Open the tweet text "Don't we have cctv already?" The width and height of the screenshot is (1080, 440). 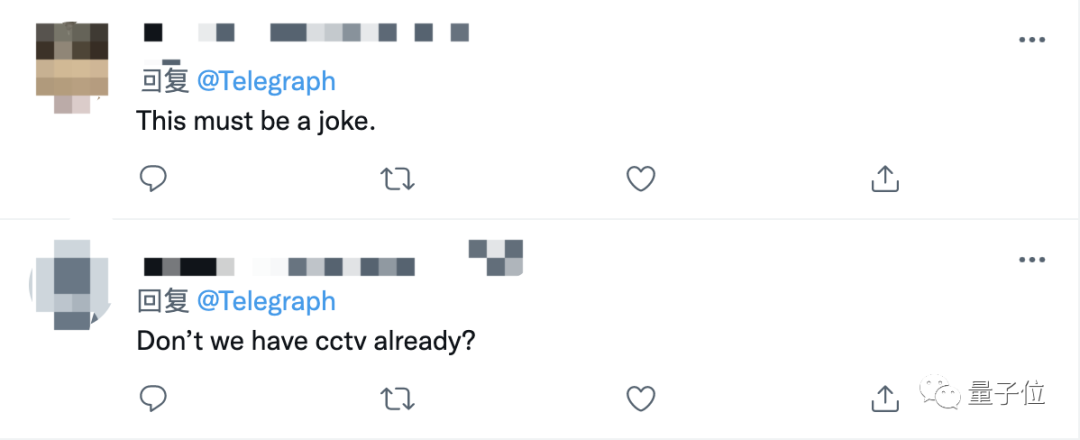tap(306, 341)
